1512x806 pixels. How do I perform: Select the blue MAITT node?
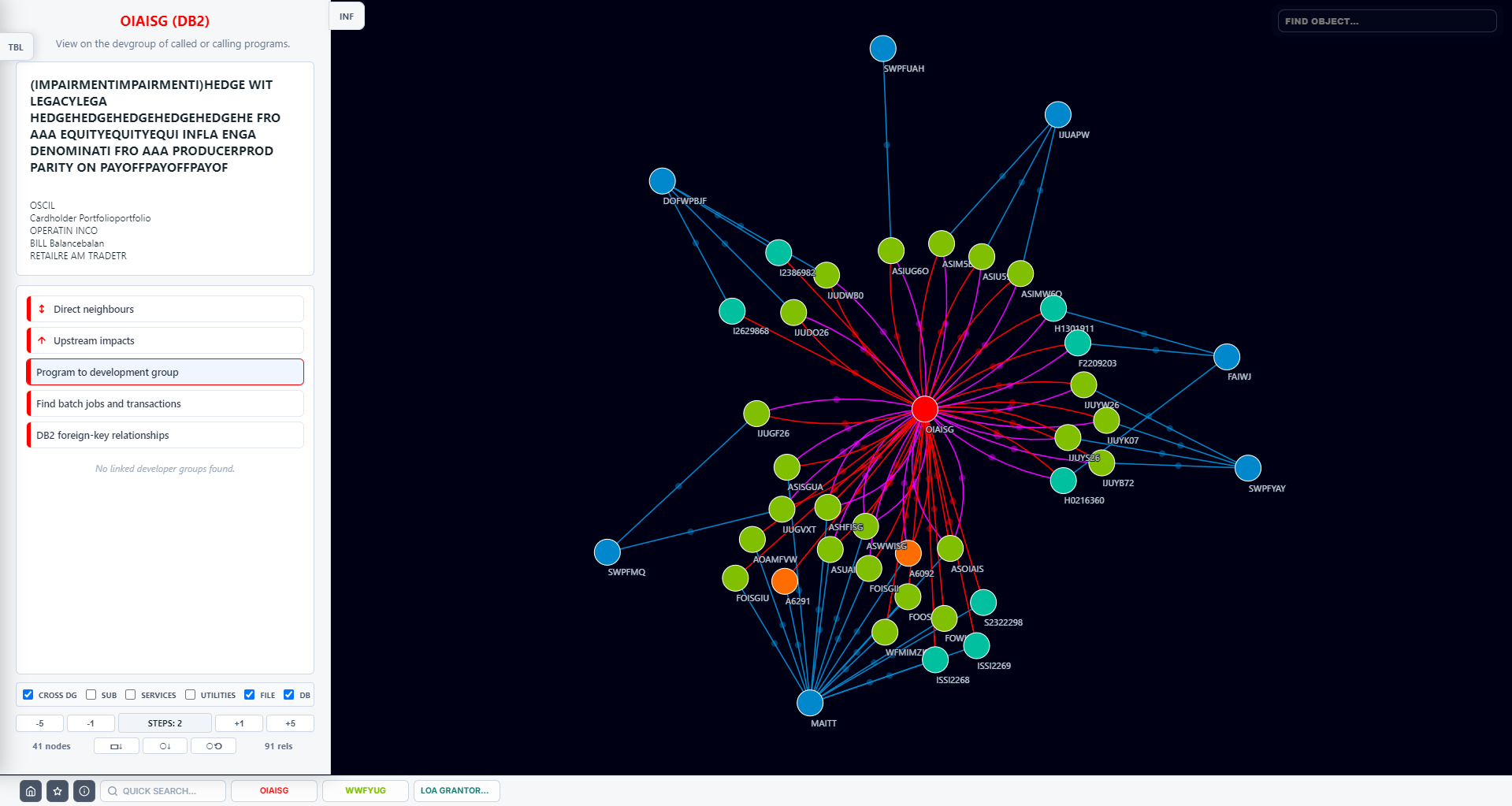pos(810,703)
